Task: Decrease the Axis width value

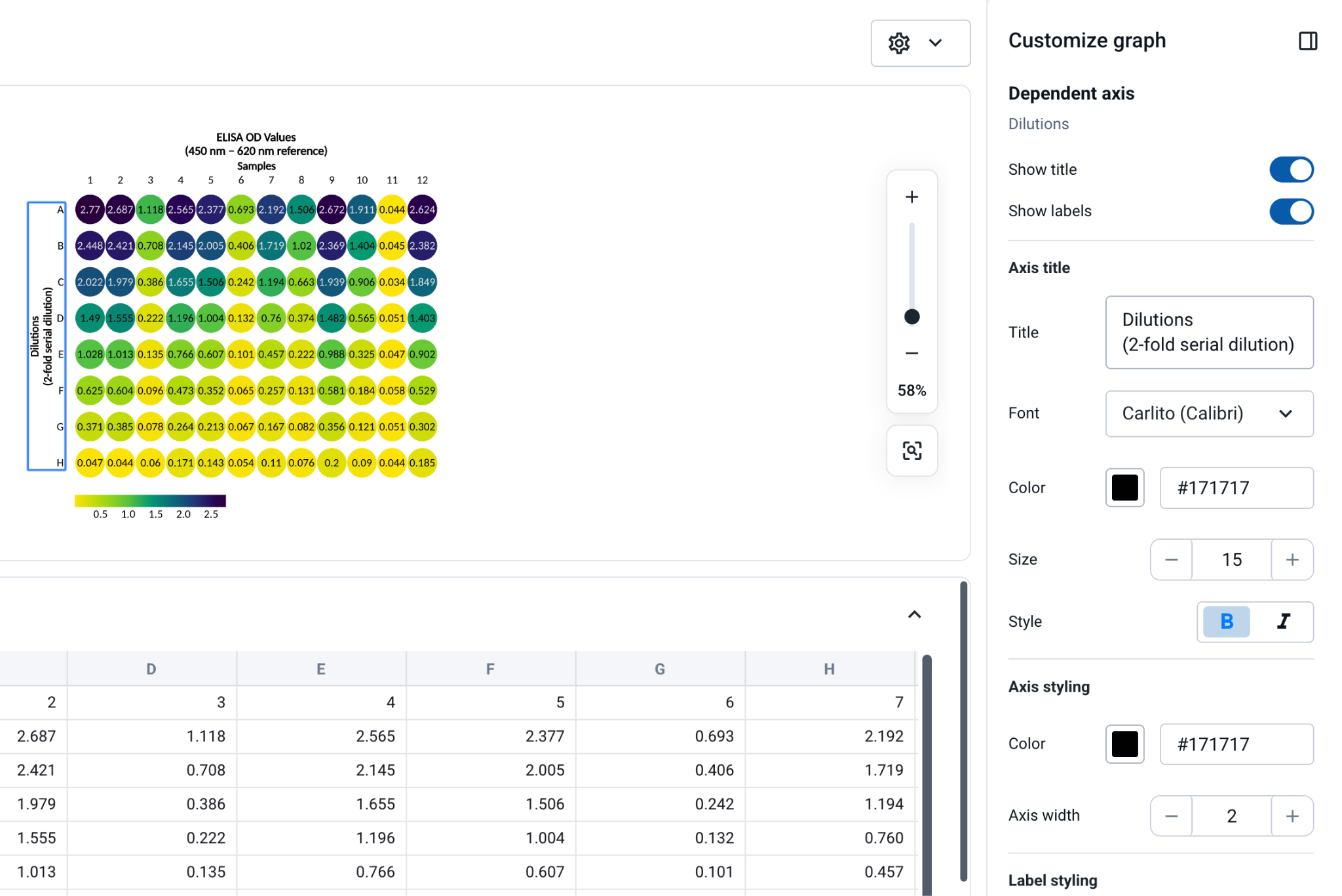Action: click(x=1172, y=816)
